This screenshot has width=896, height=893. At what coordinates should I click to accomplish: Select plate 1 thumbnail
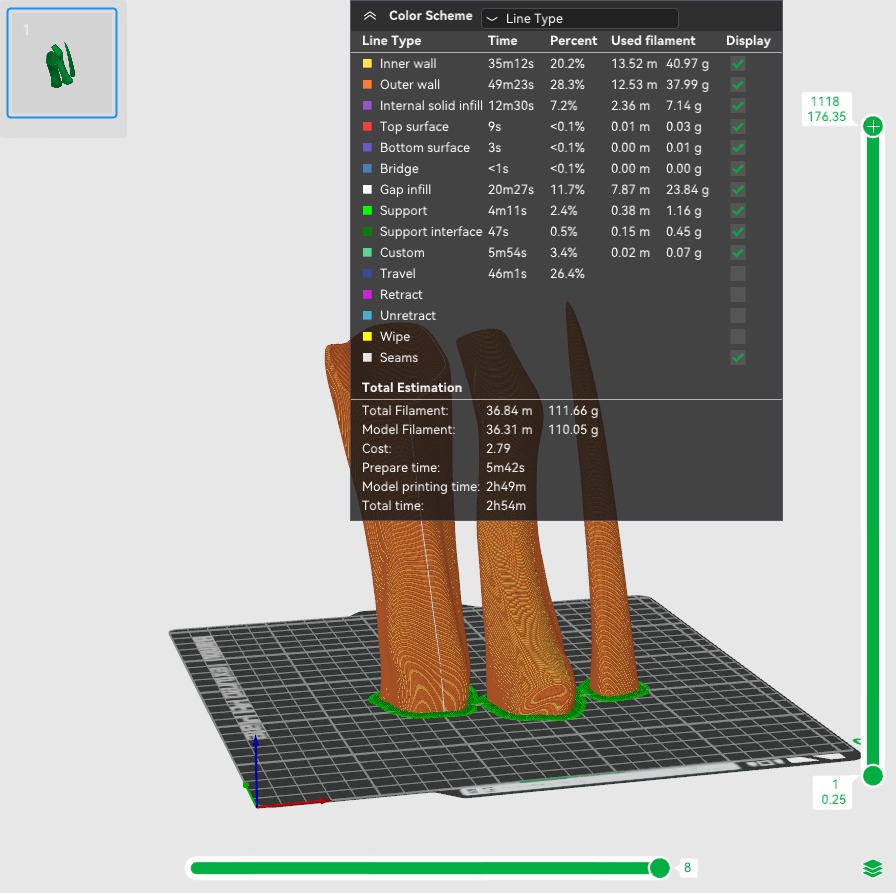tap(62, 63)
